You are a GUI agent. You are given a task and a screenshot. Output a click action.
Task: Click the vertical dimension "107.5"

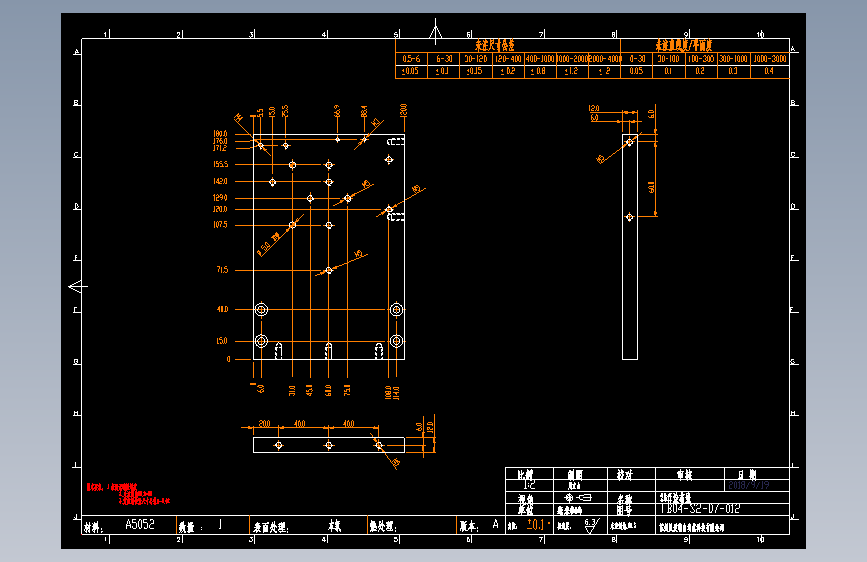220,225
